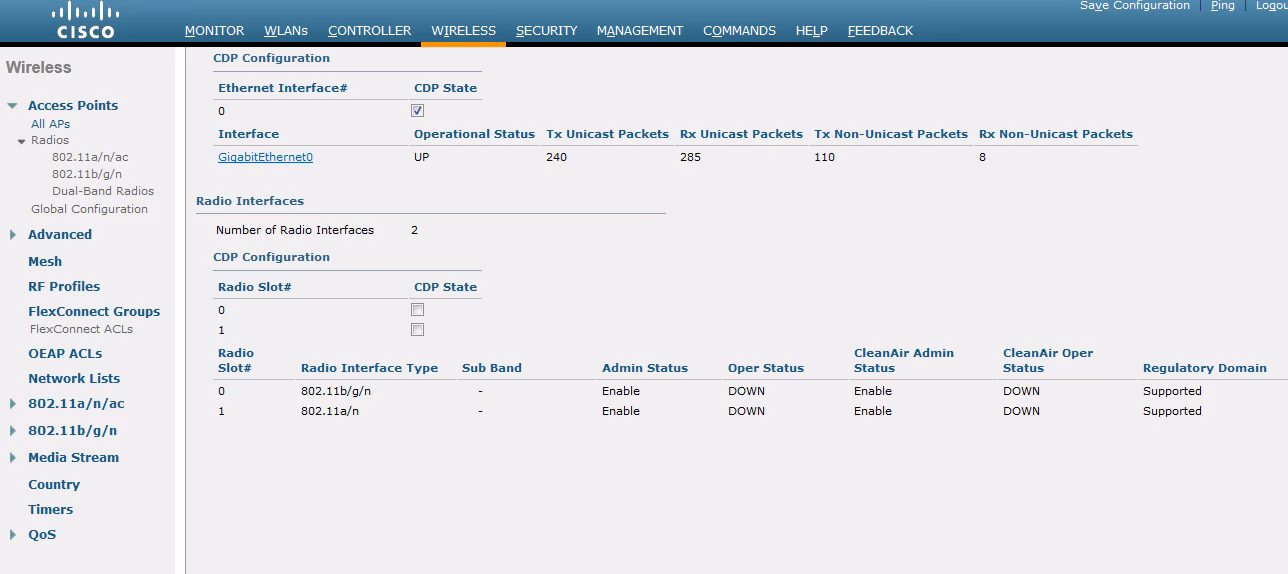Click the Ping link

[1222, 6]
